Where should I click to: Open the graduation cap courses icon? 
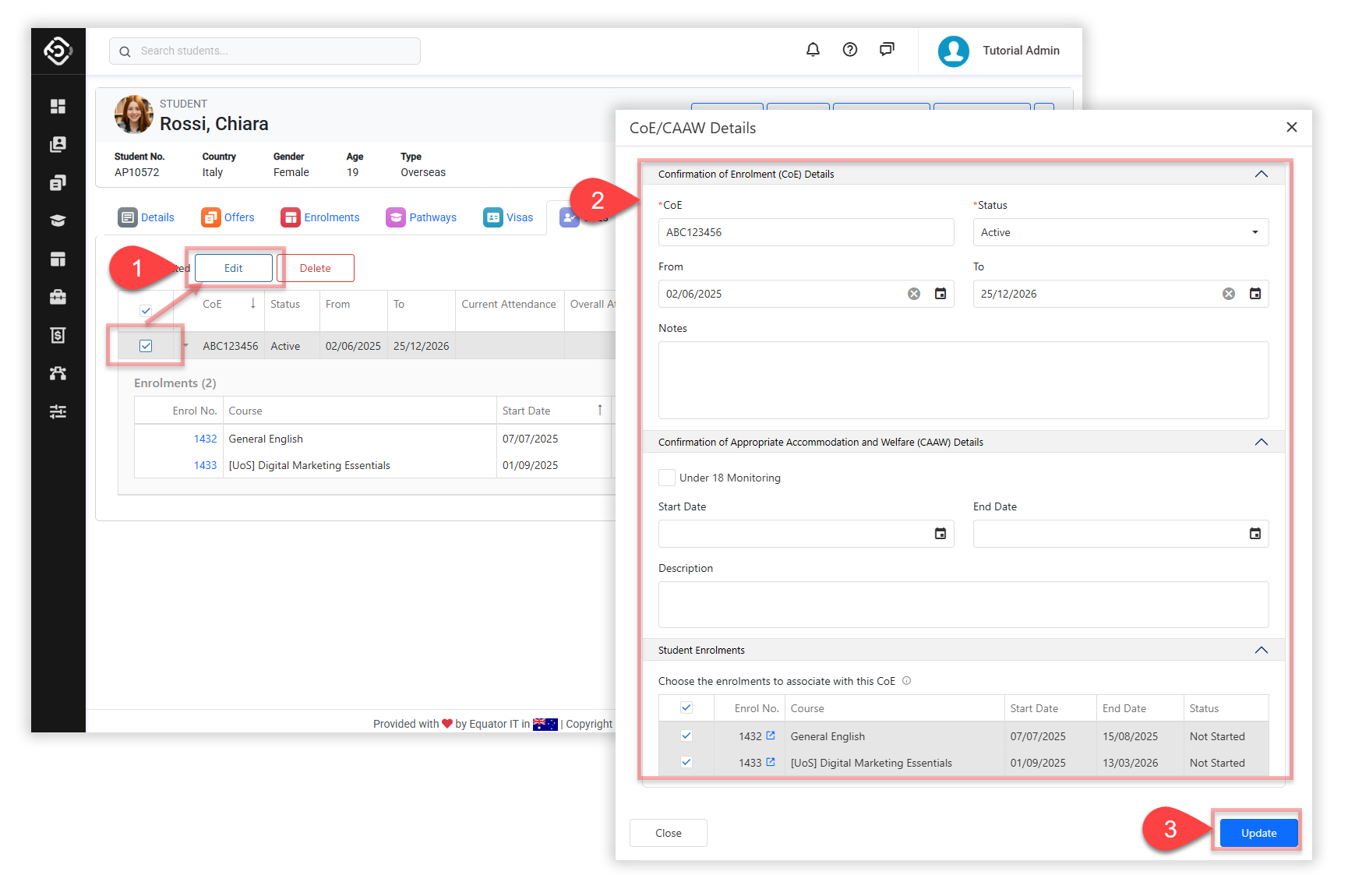click(x=58, y=220)
